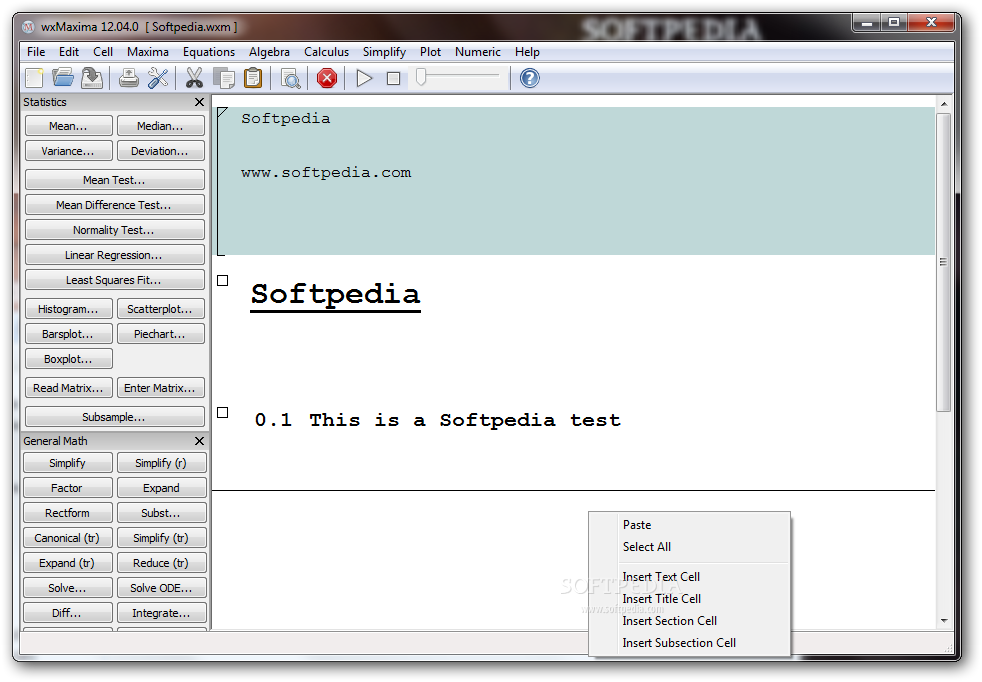The image size is (982, 682).
Task: Click the Piechart... button
Action: tap(161, 334)
